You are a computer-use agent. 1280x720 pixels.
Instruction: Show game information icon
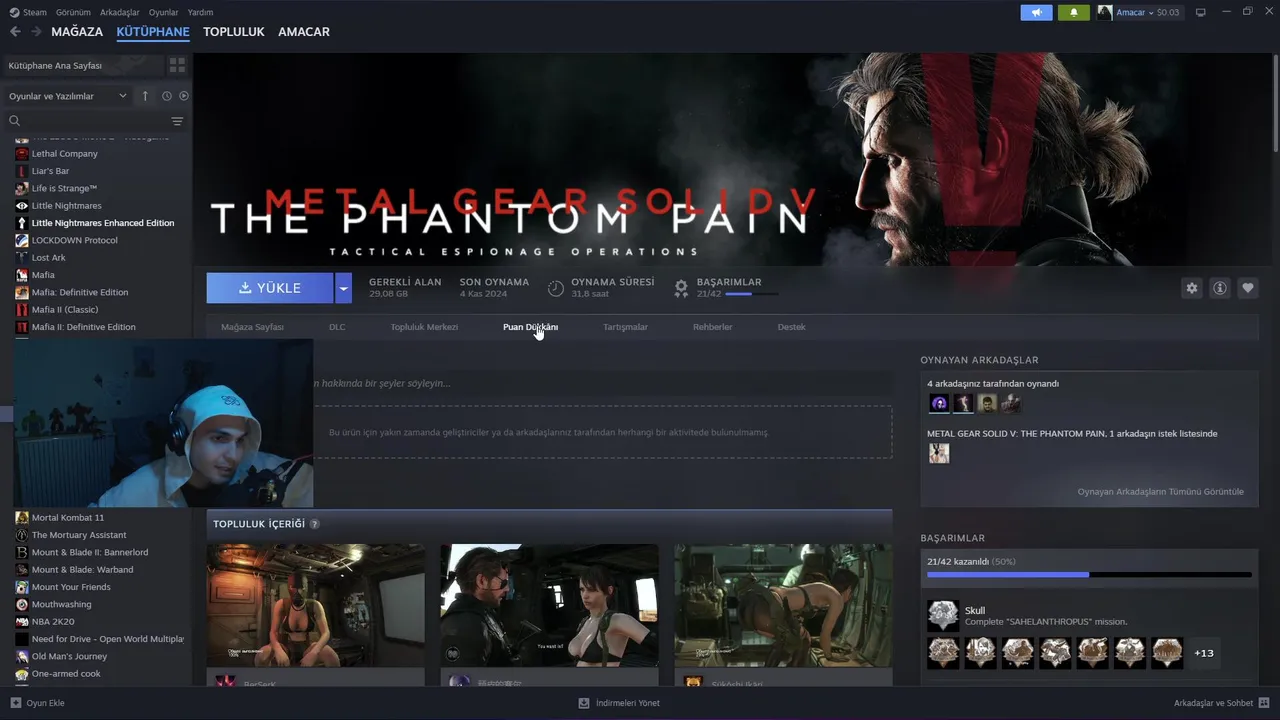tap(1220, 288)
